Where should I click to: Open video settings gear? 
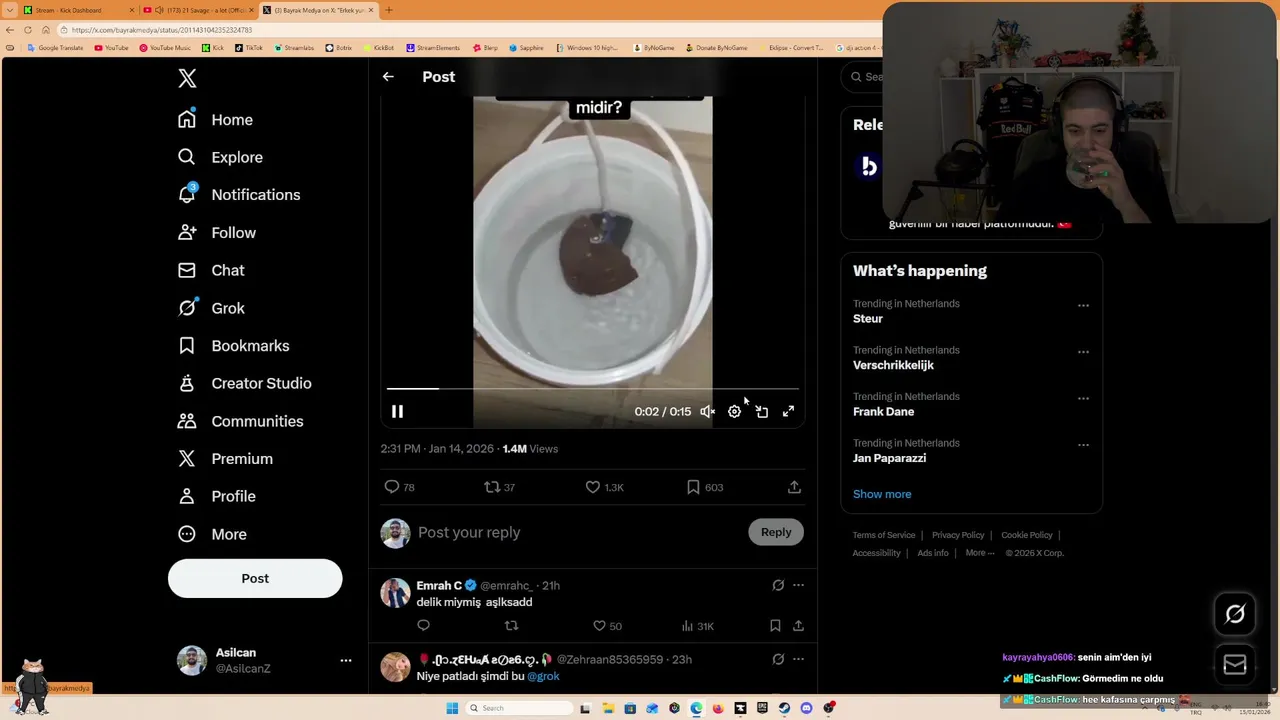pos(734,411)
